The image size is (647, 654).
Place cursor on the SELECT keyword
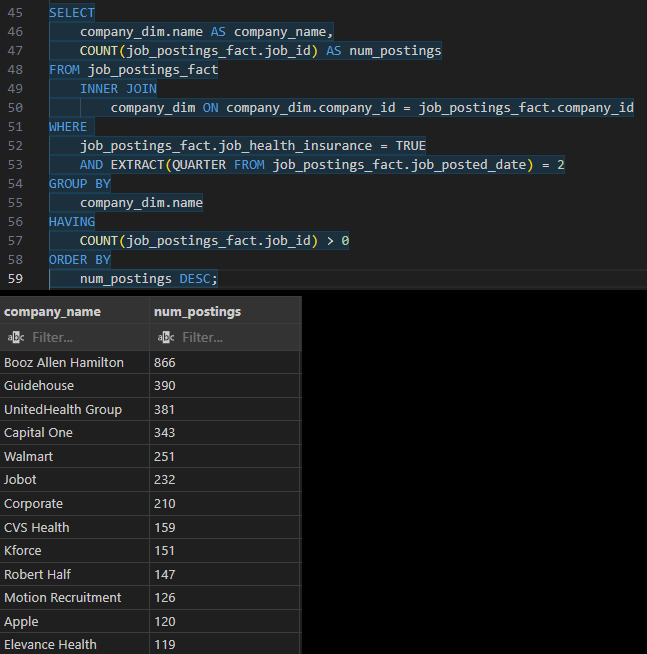[x=72, y=13]
